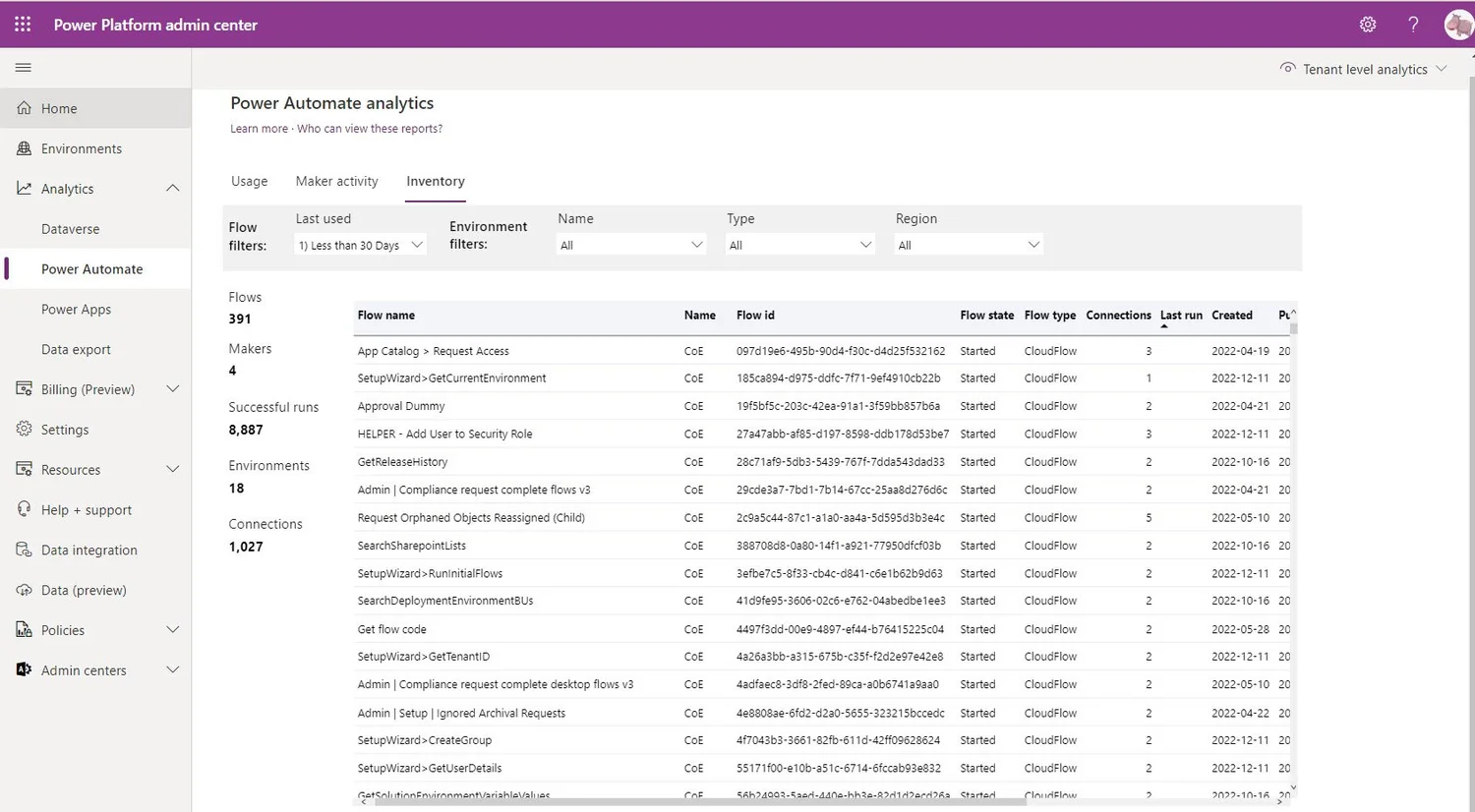Click the Data integration icon
Image resolution: width=1475 pixels, height=812 pixels.
(24, 550)
